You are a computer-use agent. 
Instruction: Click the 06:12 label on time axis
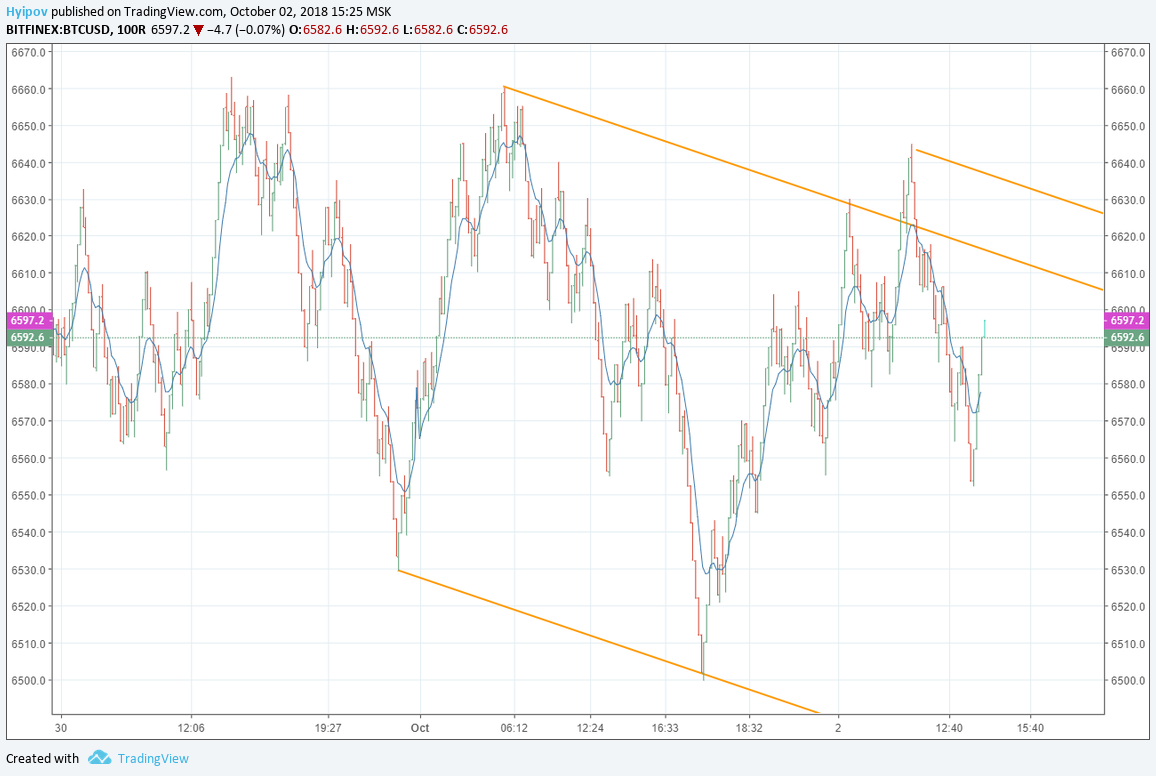point(514,728)
